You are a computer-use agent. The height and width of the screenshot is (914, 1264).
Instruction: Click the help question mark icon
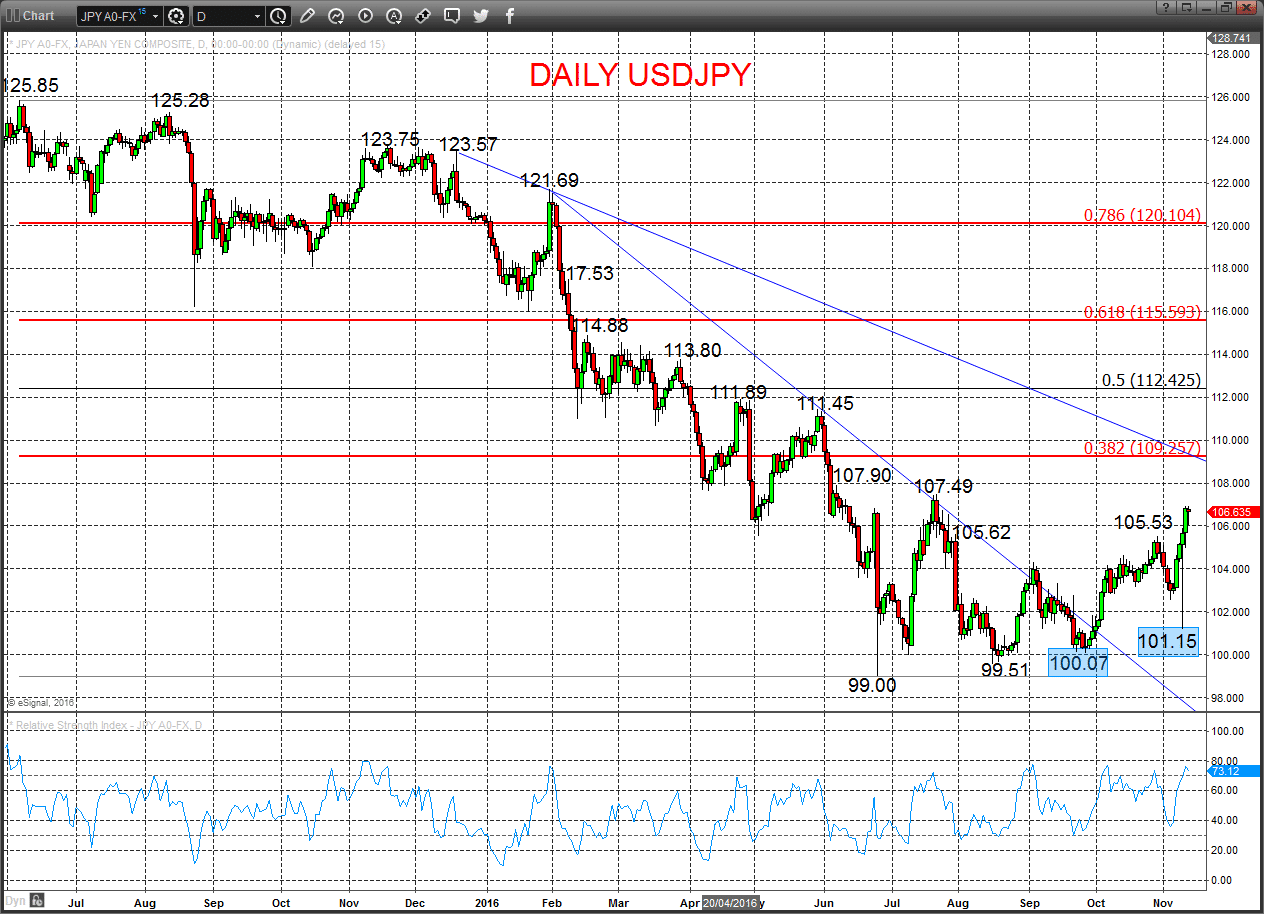[1167, 7]
